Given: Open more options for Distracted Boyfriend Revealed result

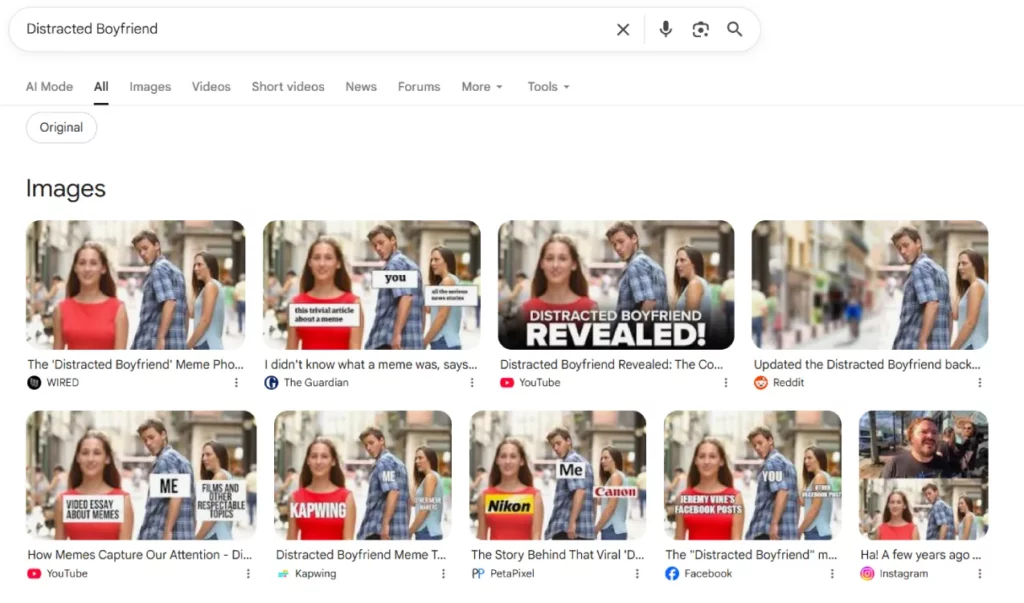Looking at the screenshot, I should [x=726, y=383].
